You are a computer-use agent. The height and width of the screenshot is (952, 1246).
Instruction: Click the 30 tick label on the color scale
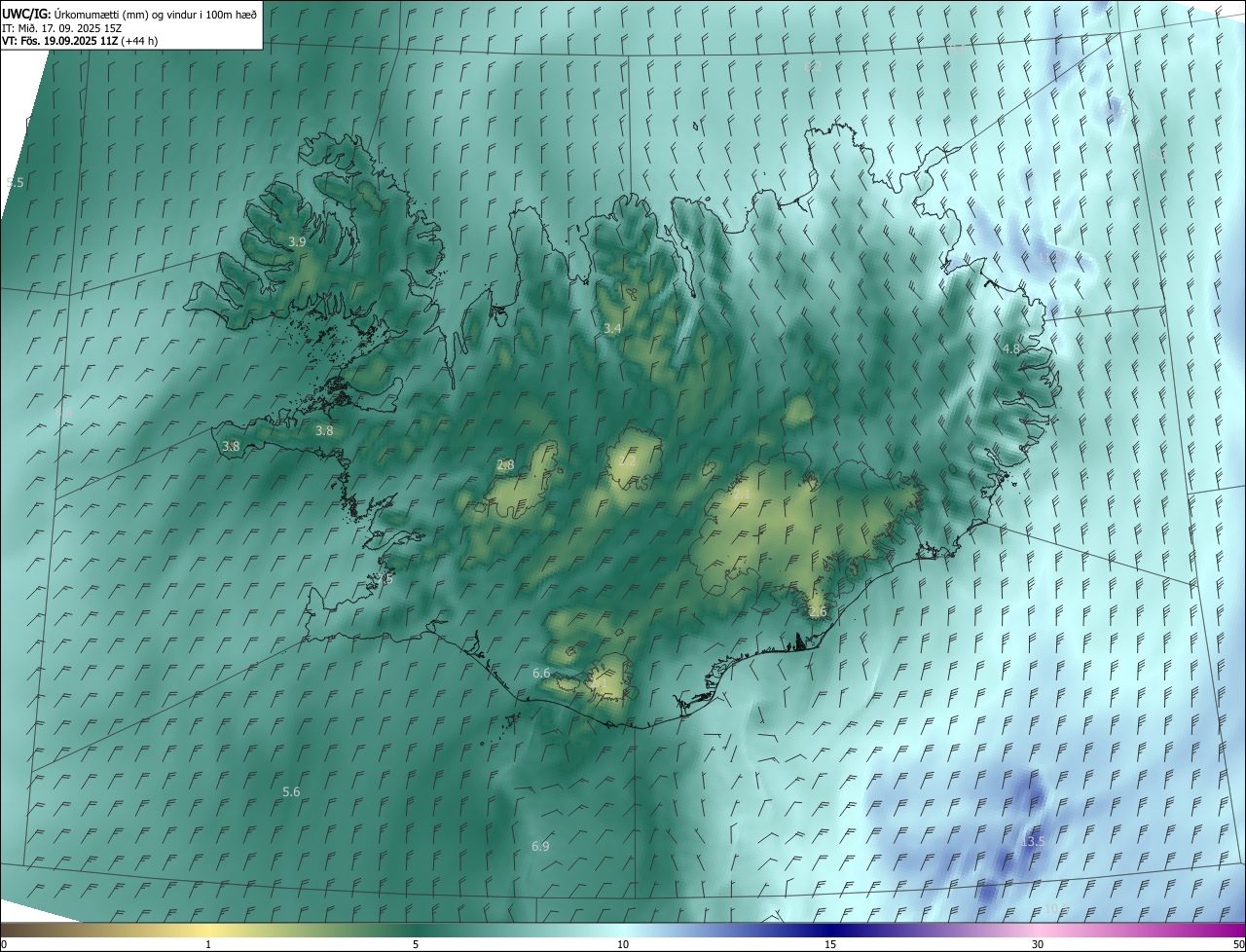1038,944
